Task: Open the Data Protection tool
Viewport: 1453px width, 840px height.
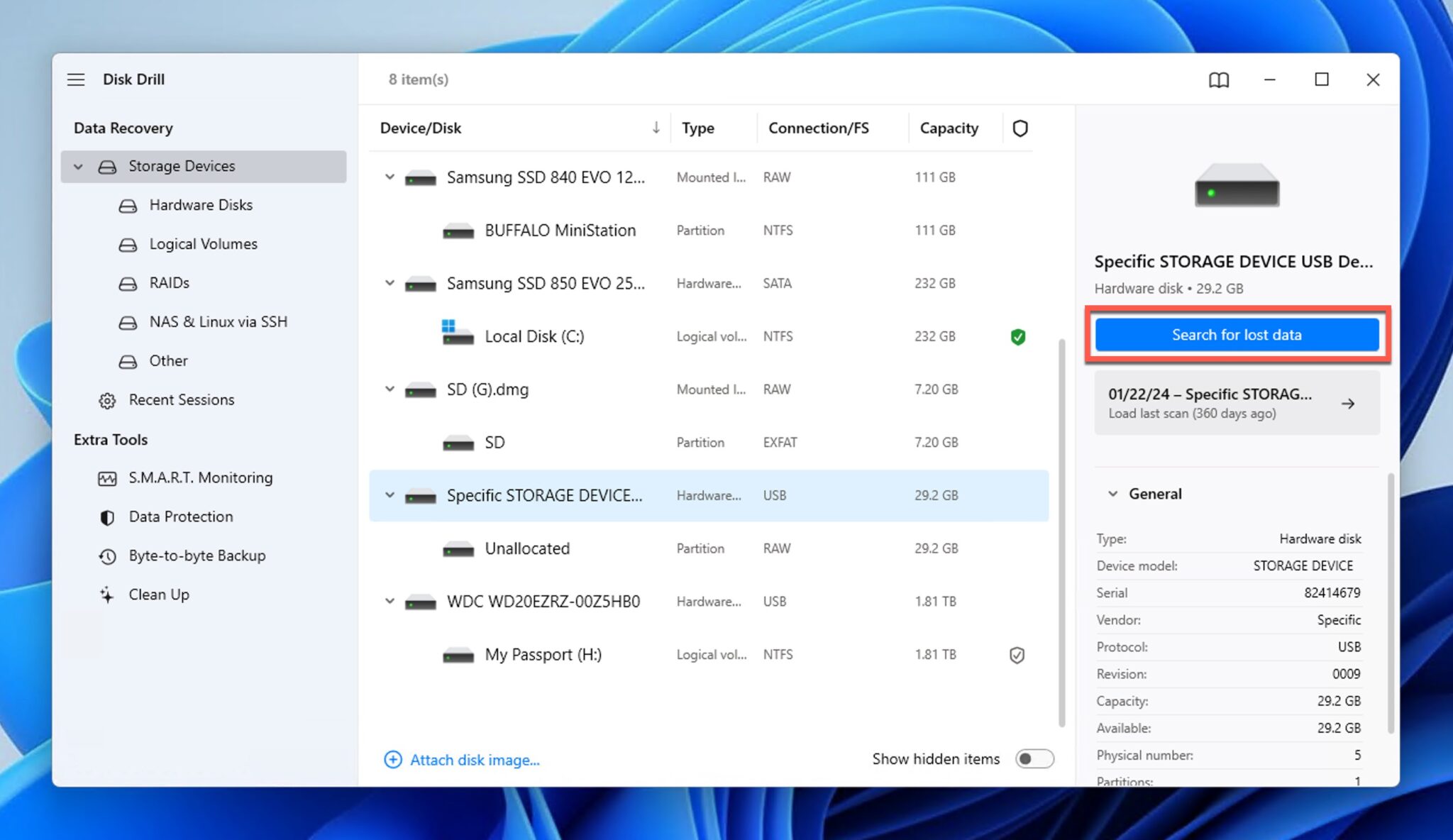Action: [x=180, y=516]
